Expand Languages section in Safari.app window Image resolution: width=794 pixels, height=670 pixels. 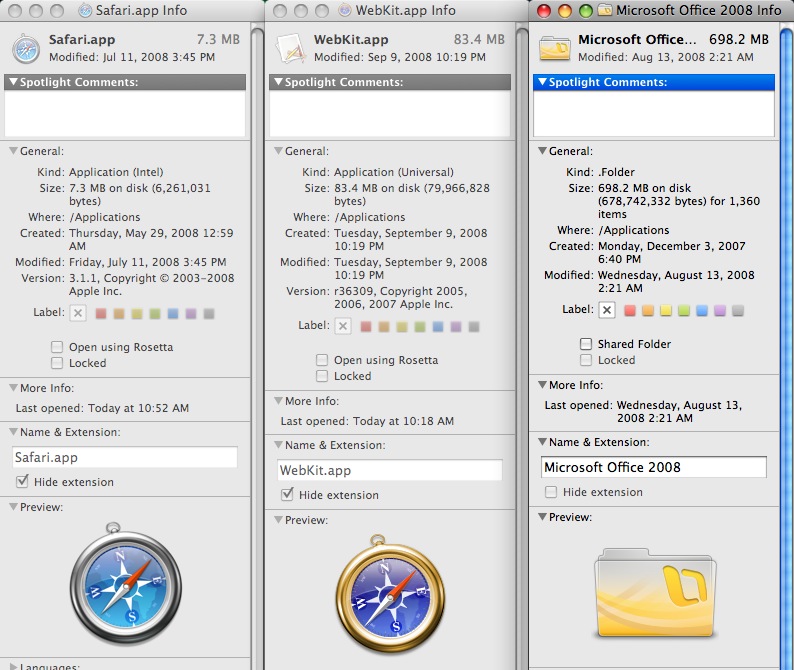coord(14,666)
